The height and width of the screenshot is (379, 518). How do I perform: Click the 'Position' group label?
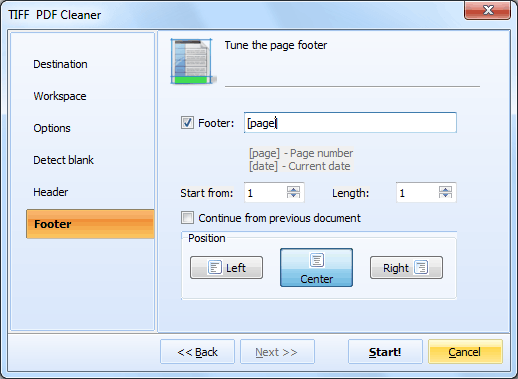pyautogui.click(x=207, y=238)
